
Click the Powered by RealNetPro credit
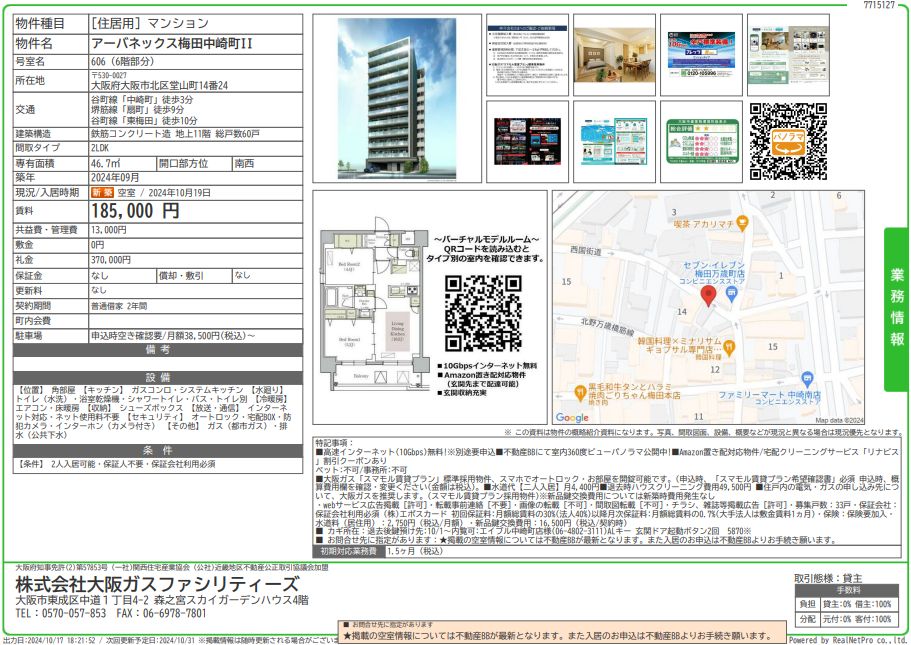pos(849,640)
